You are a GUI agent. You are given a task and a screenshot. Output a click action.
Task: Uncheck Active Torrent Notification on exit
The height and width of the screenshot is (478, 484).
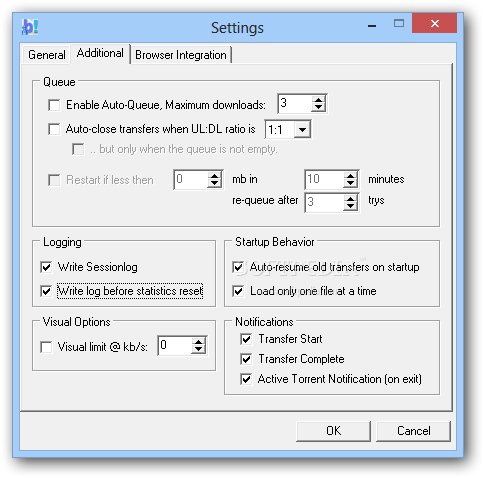(246, 379)
